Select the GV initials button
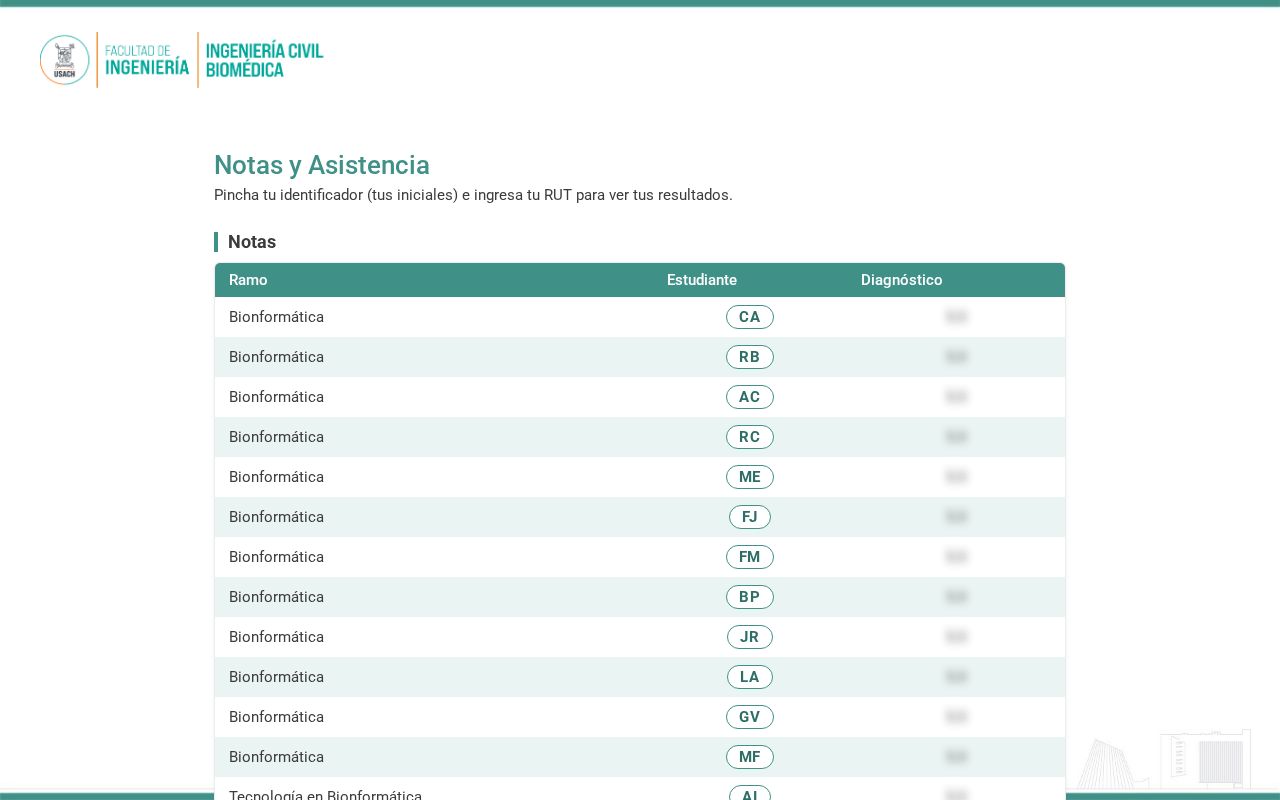Screen dimensions: 1280x800 coord(750,717)
